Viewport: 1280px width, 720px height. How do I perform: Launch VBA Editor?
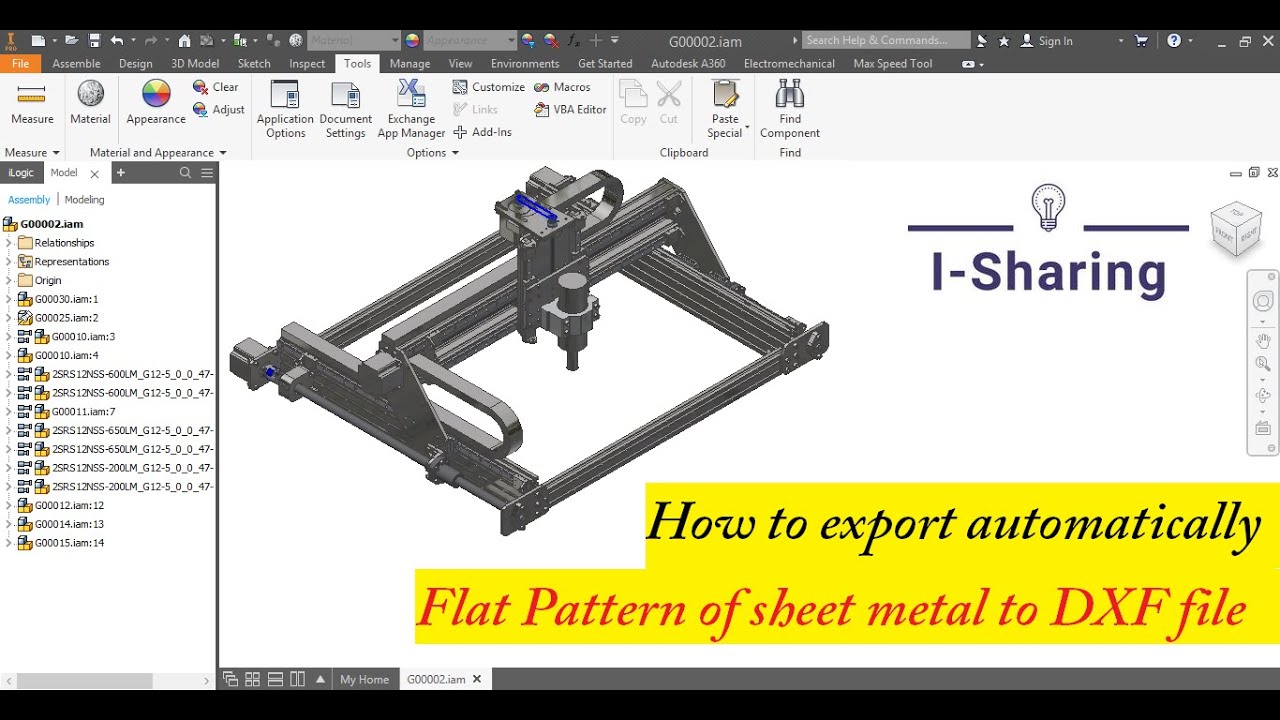(x=570, y=110)
